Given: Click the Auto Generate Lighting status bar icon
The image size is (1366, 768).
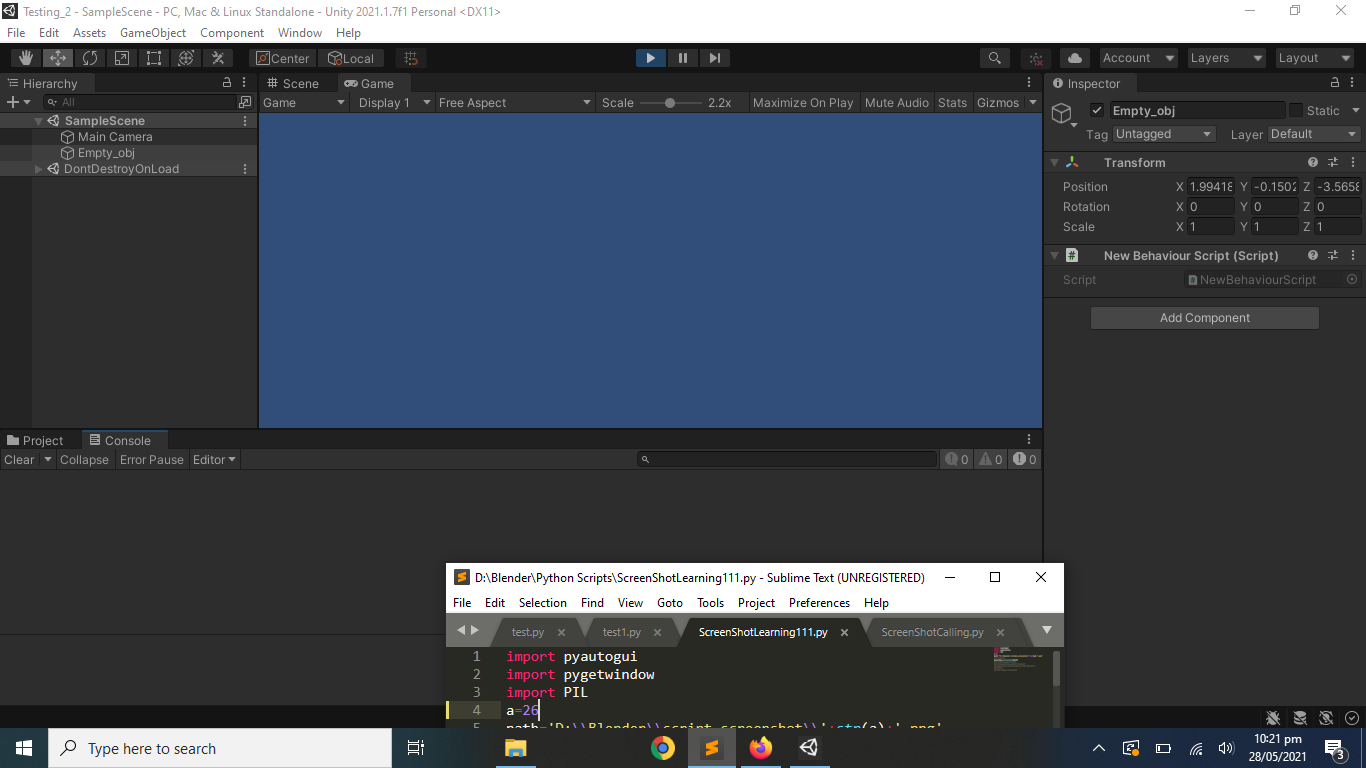Looking at the screenshot, I should point(1326,718).
